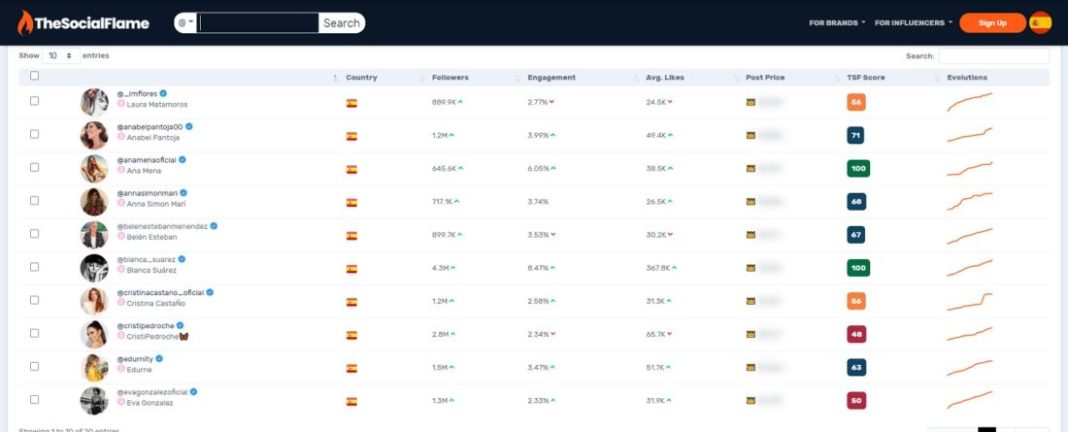Click TSF score badge 50 for Eva Gonzalez

[x=856, y=401]
